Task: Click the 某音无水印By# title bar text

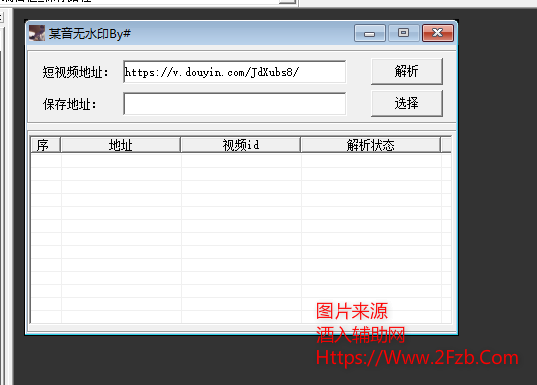Action: coord(90,34)
